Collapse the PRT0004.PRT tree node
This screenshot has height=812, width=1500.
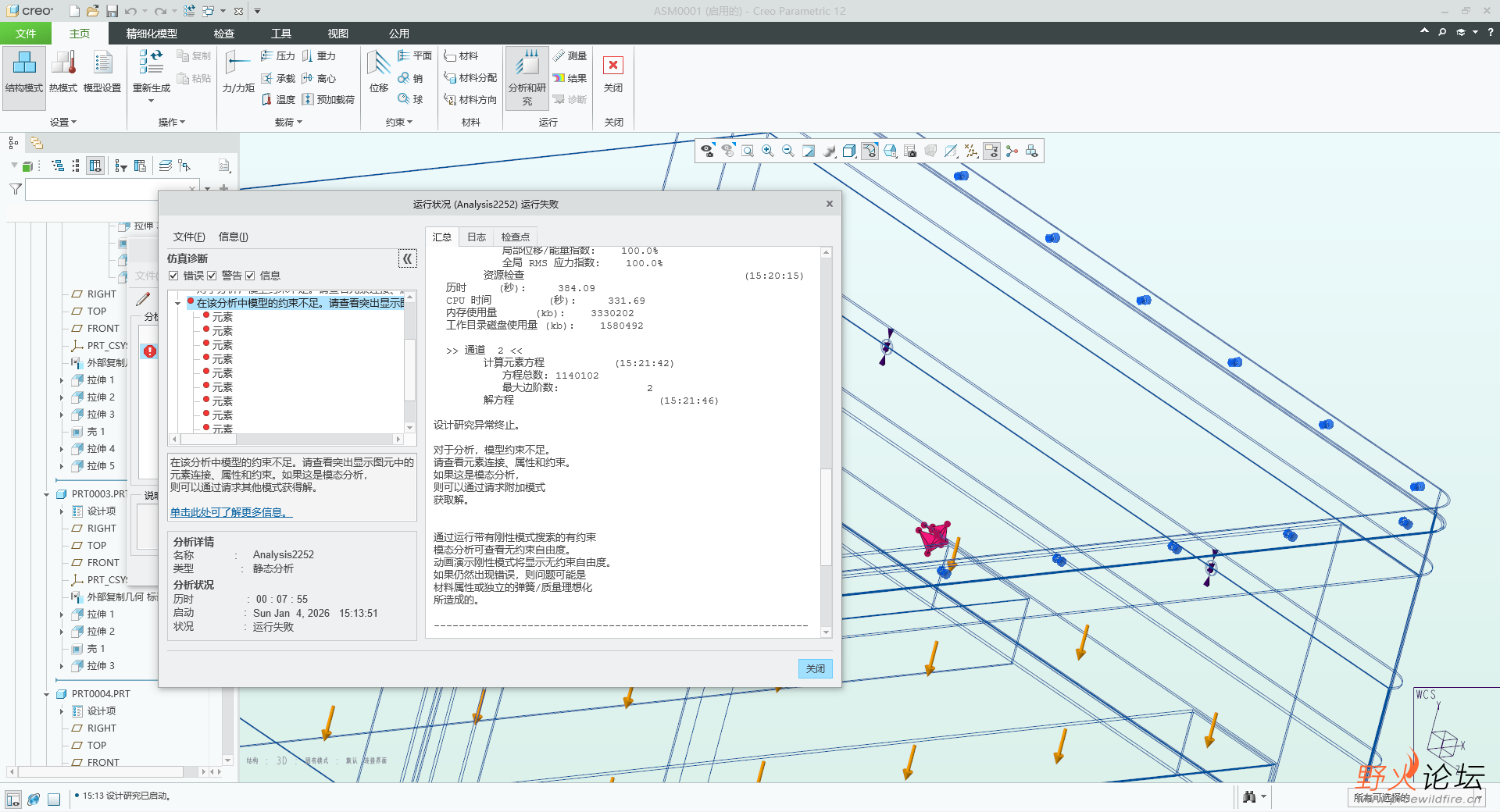coord(46,694)
